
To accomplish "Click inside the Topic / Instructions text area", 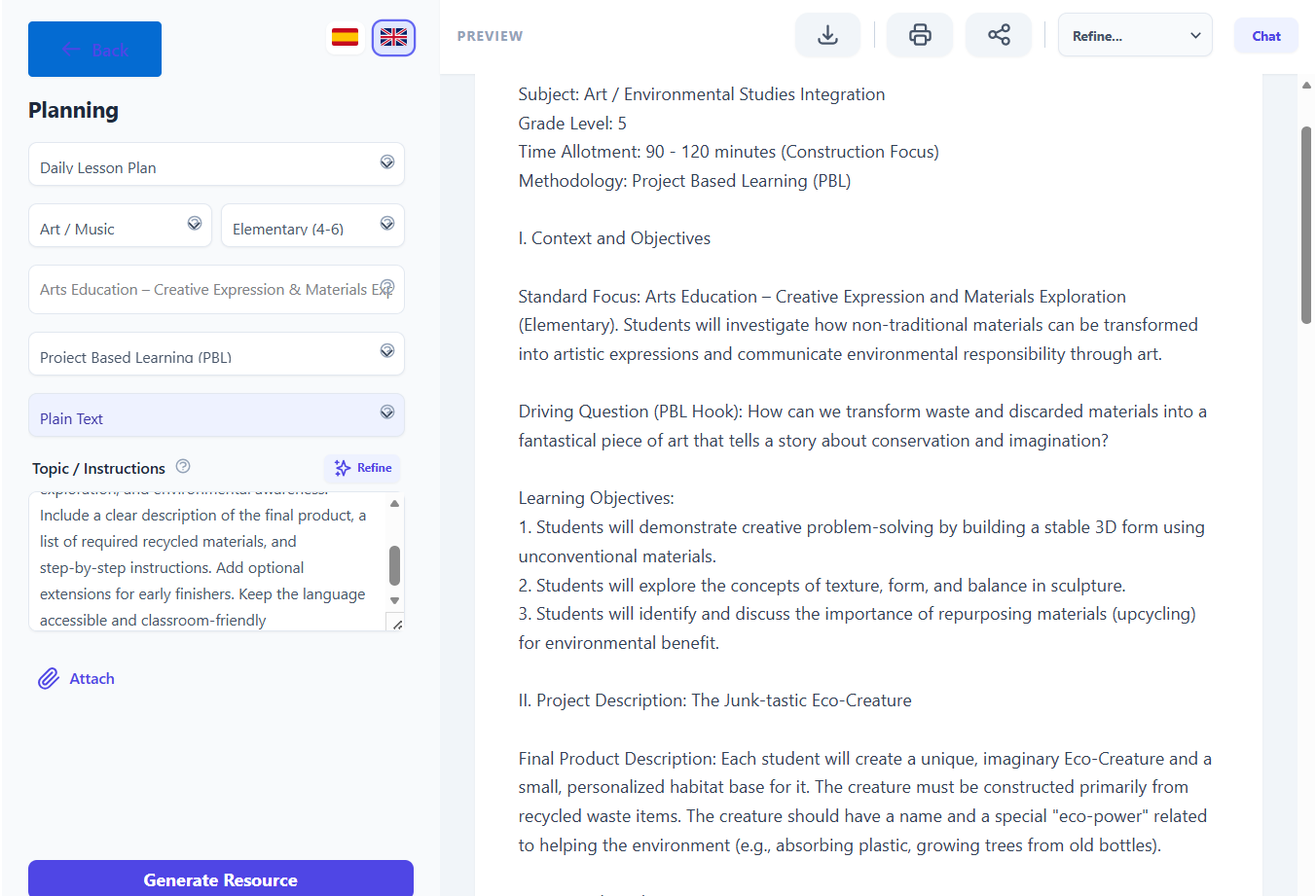I will [204, 564].
